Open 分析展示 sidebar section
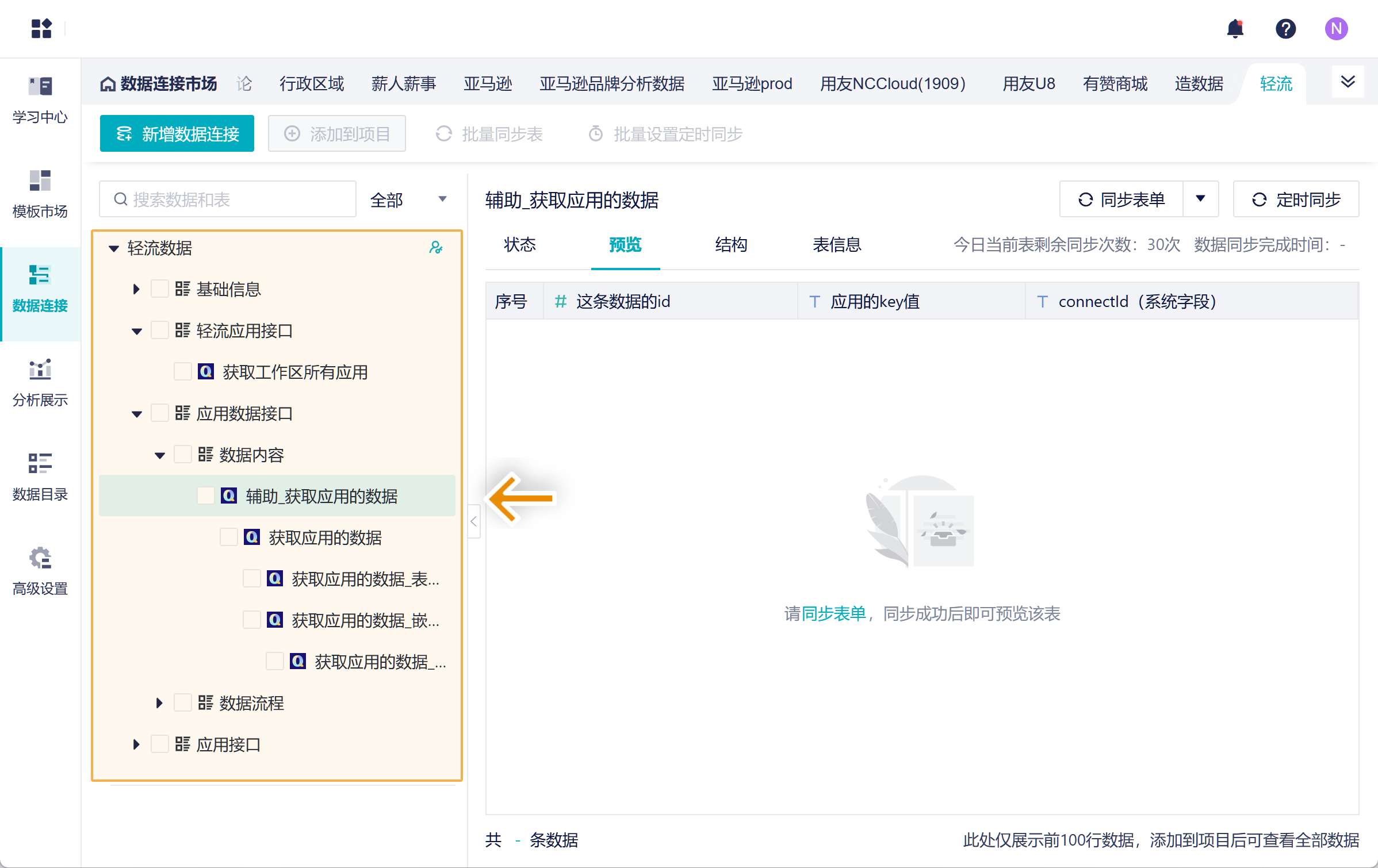 [x=40, y=383]
